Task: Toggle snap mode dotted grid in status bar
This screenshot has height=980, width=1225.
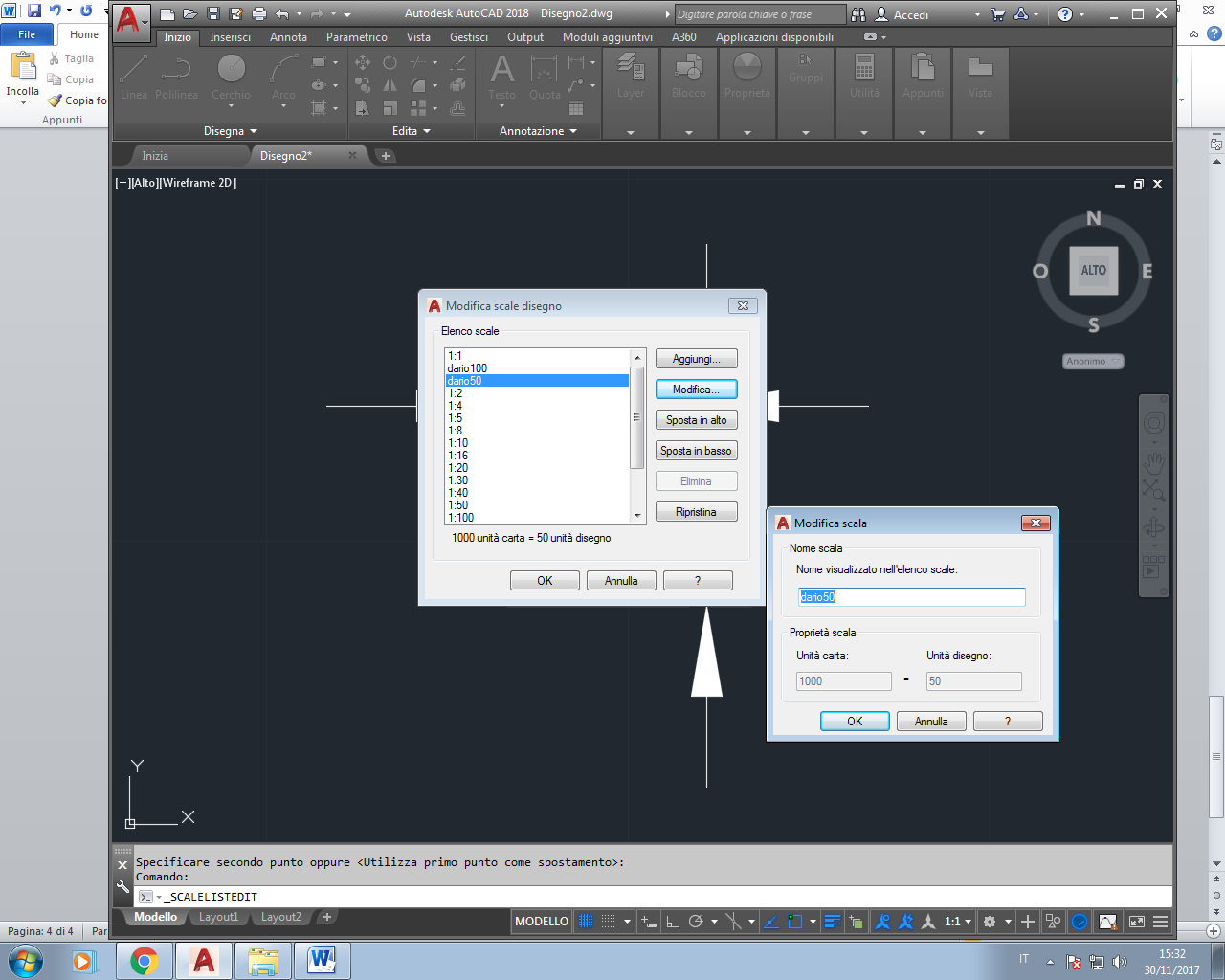Action: click(x=609, y=922)
